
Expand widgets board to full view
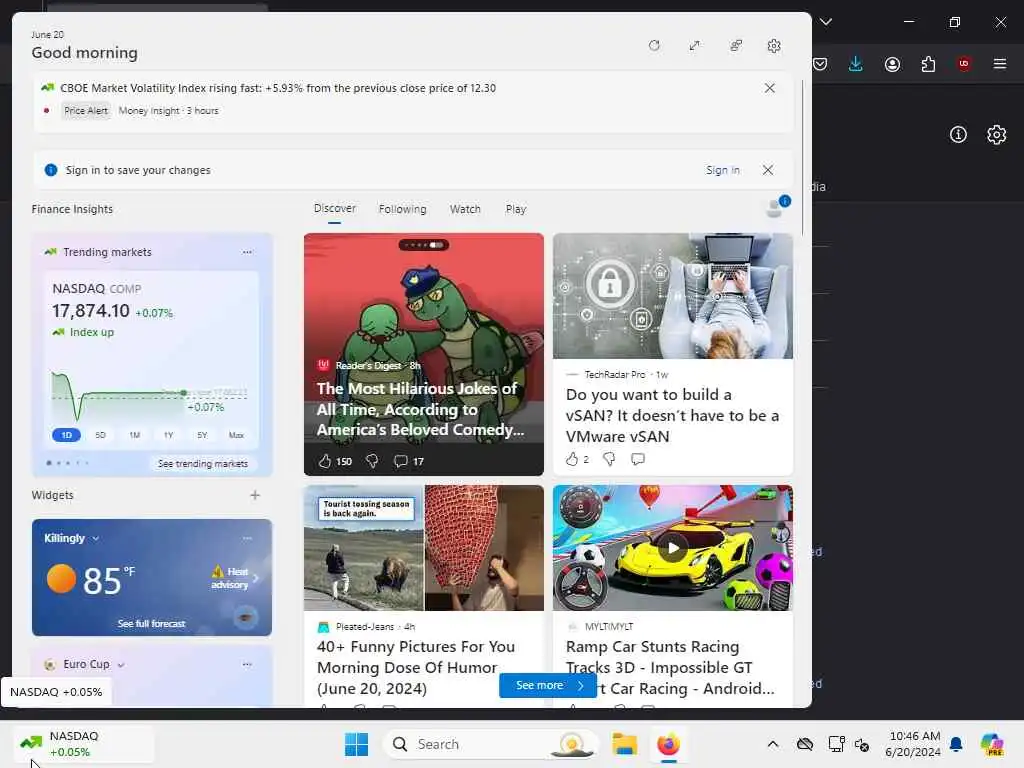[694, 46]
